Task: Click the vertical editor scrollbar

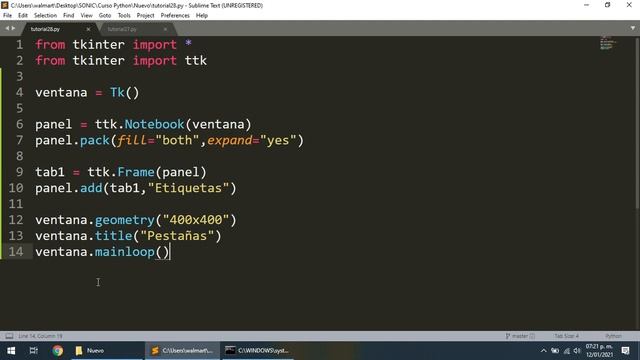Action: tap(637, 122)
